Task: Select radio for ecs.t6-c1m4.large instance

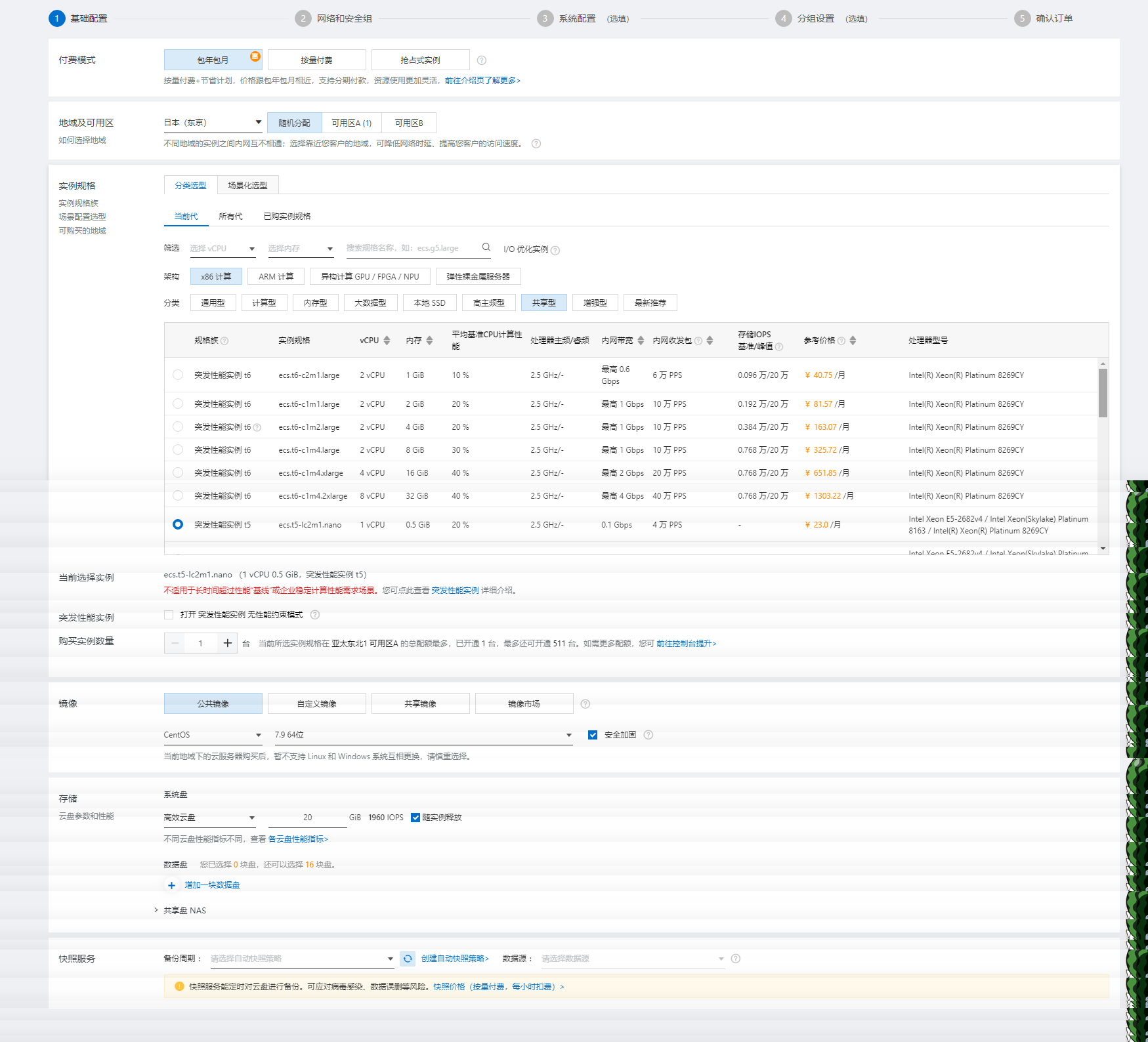Action: tap(178, 449)
